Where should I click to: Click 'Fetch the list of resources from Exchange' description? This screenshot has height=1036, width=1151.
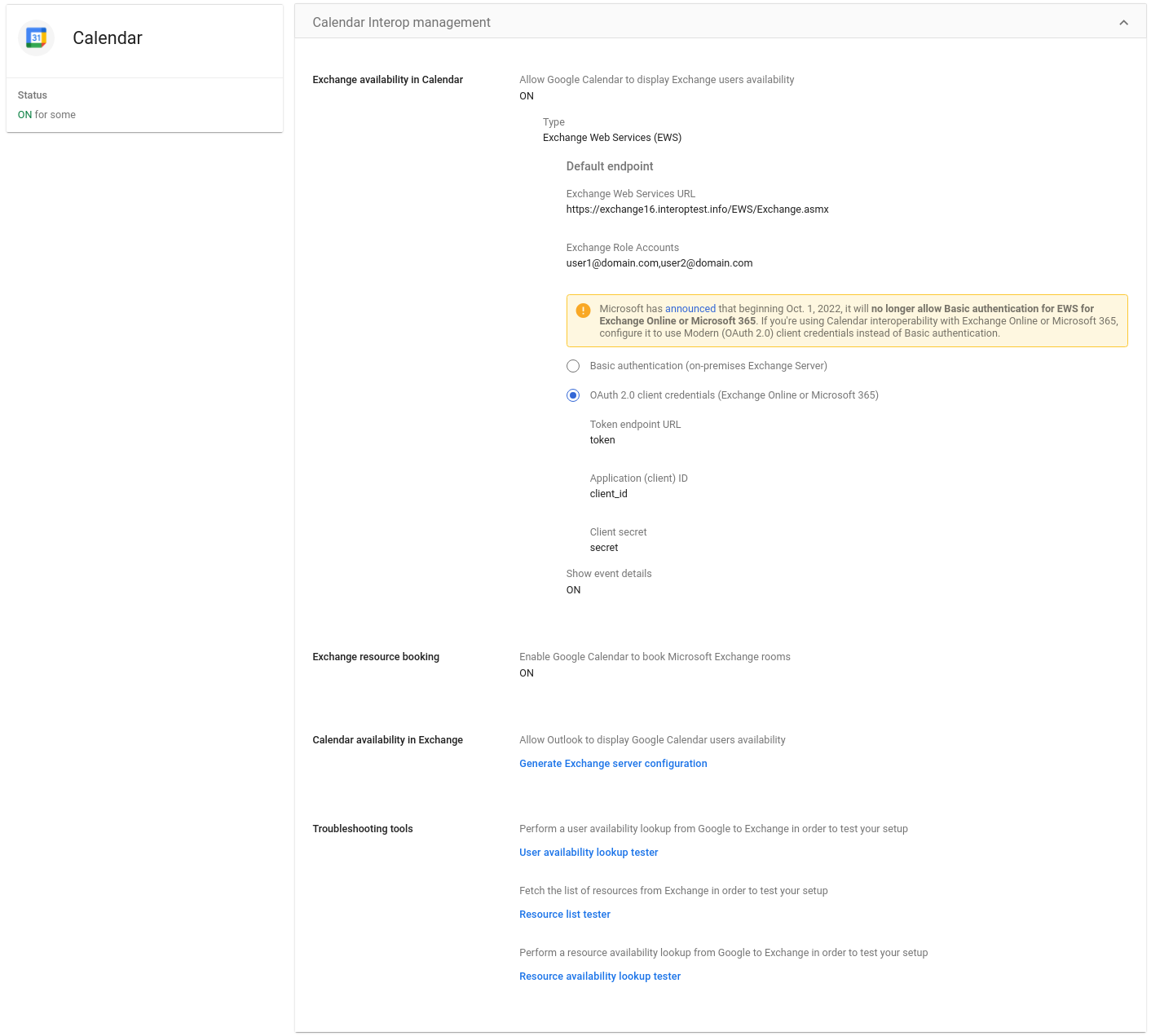tap(673, 891)
